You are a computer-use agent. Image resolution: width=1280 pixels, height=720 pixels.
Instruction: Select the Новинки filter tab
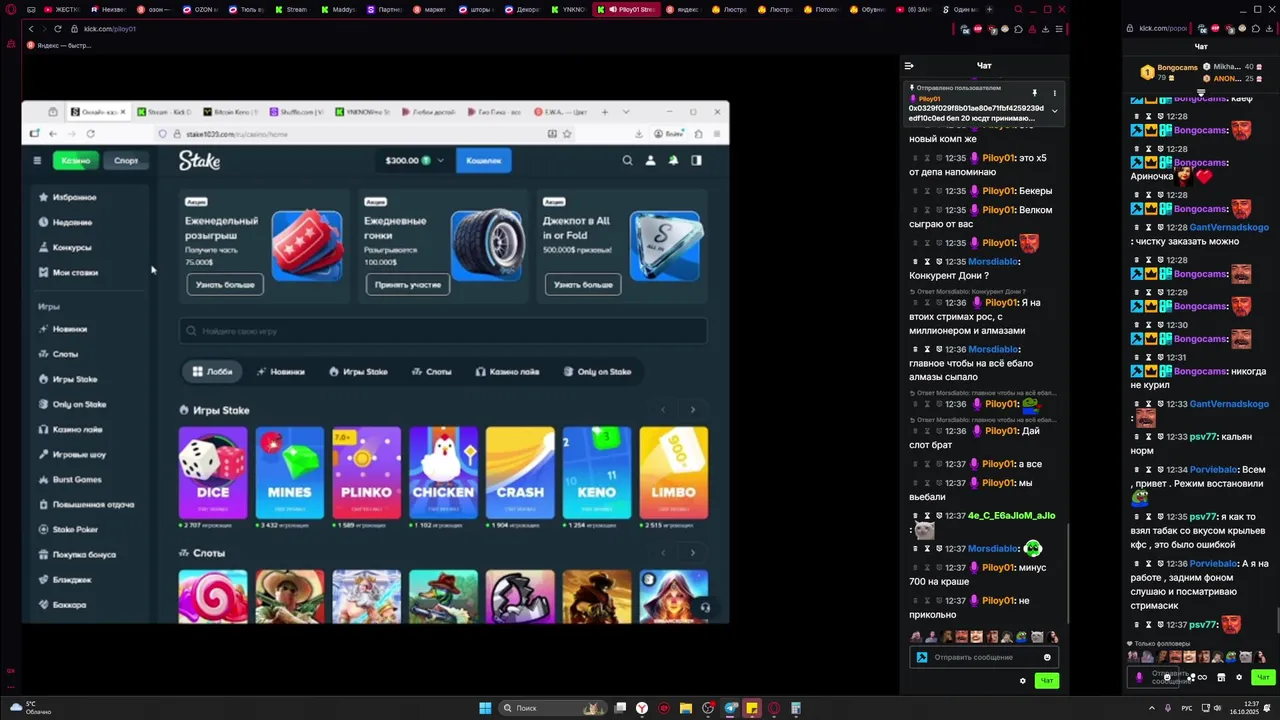point(281,371)
